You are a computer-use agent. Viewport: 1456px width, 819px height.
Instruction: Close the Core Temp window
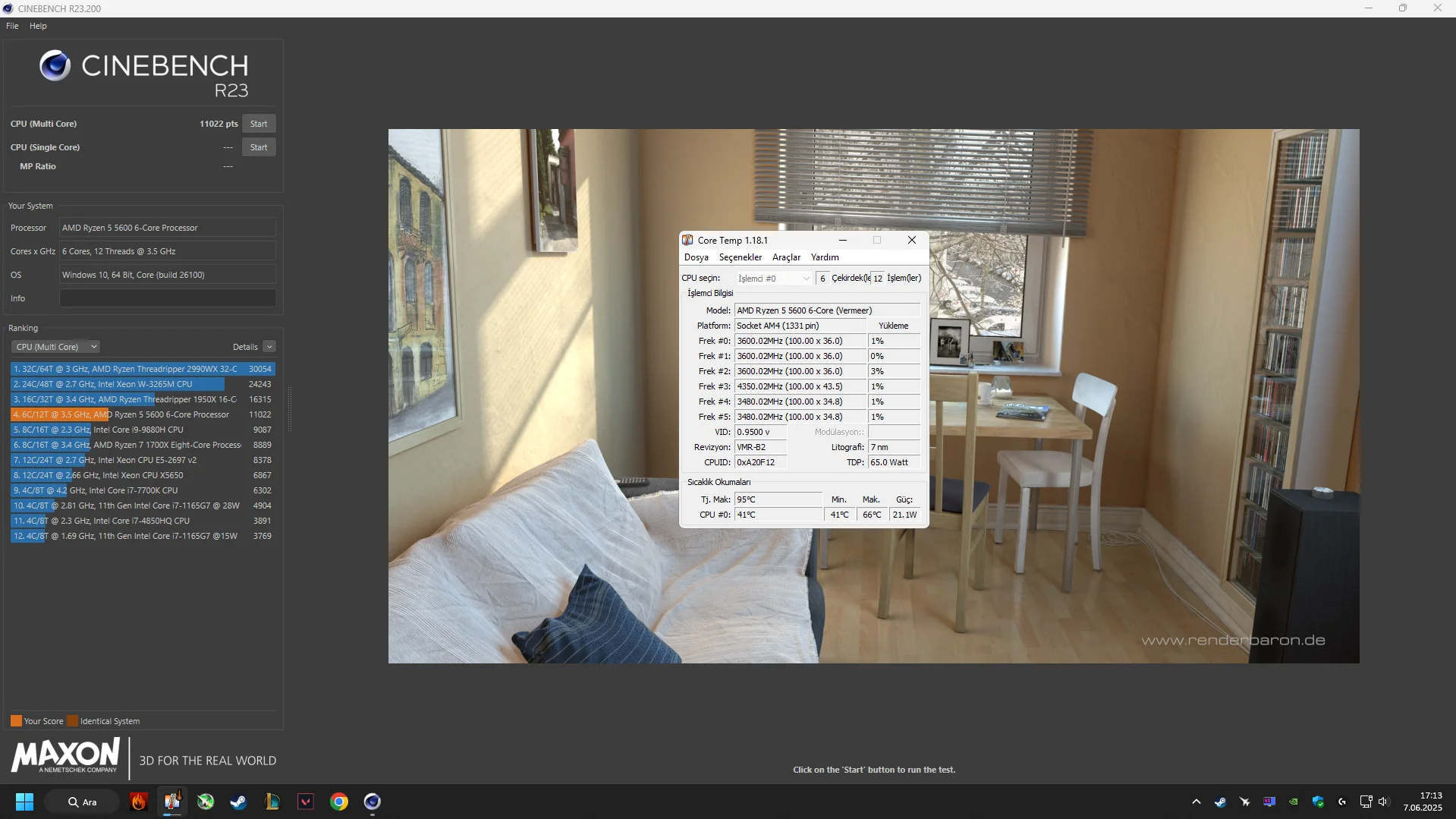point(912,240)
